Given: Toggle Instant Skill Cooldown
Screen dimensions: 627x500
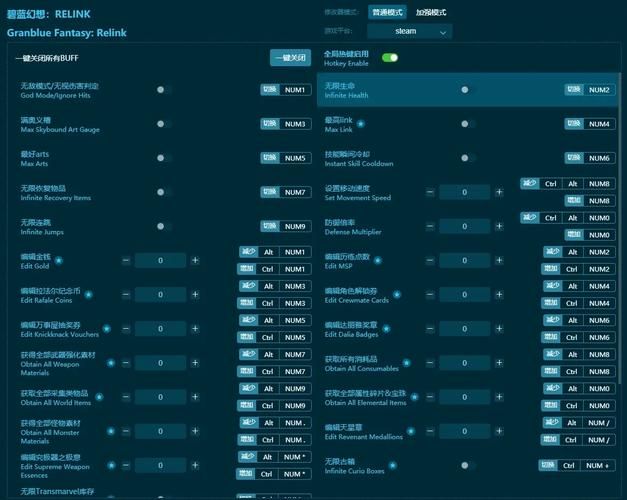Looking at the screenshot, I should tap(468, 158).
